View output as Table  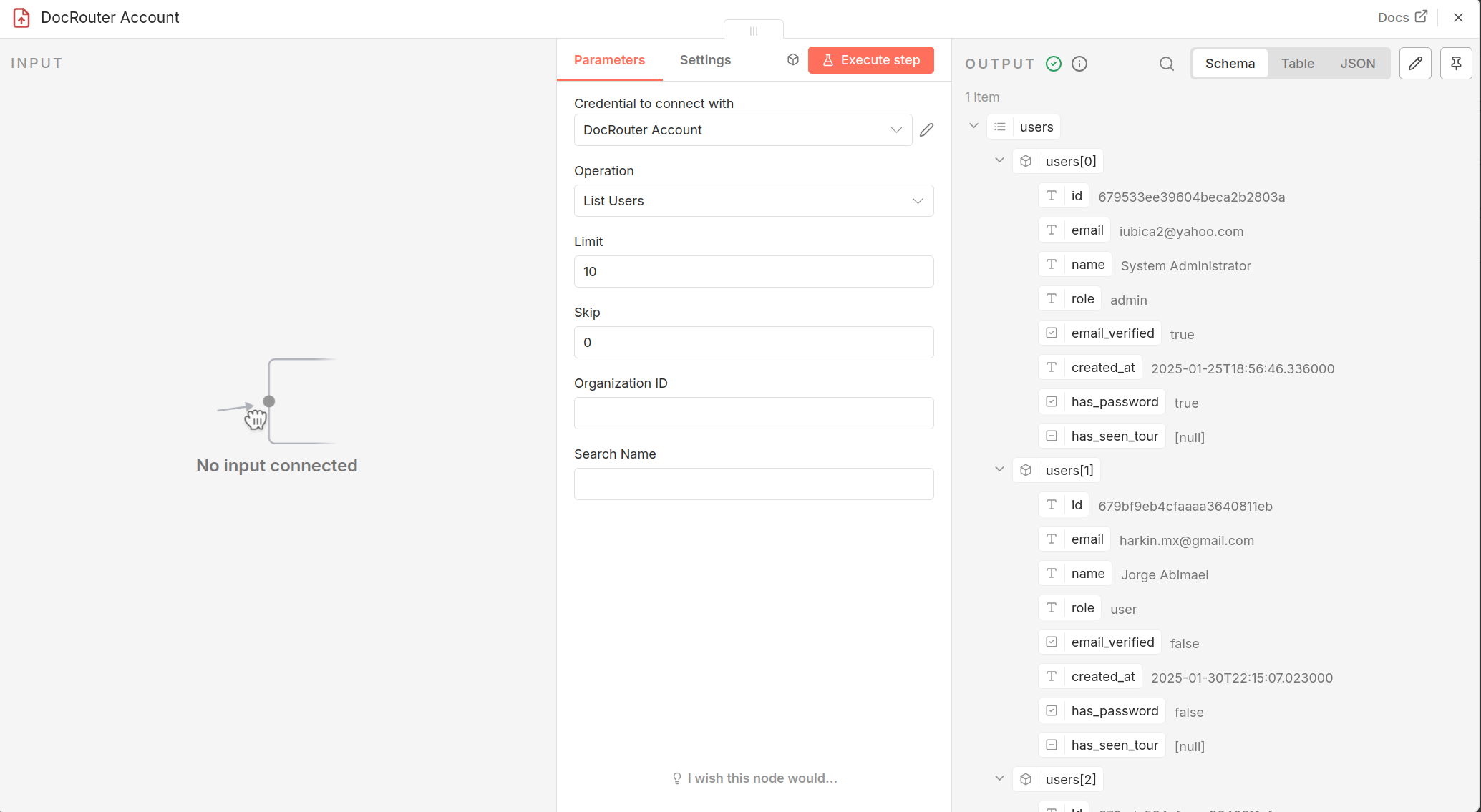point(1298,63)
